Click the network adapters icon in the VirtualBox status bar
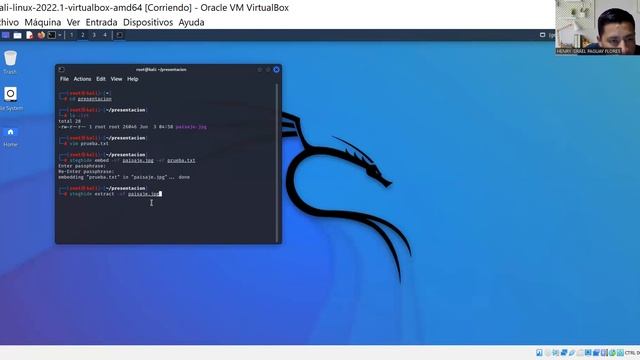Screen dimensions: 640x360 [564, 353]
